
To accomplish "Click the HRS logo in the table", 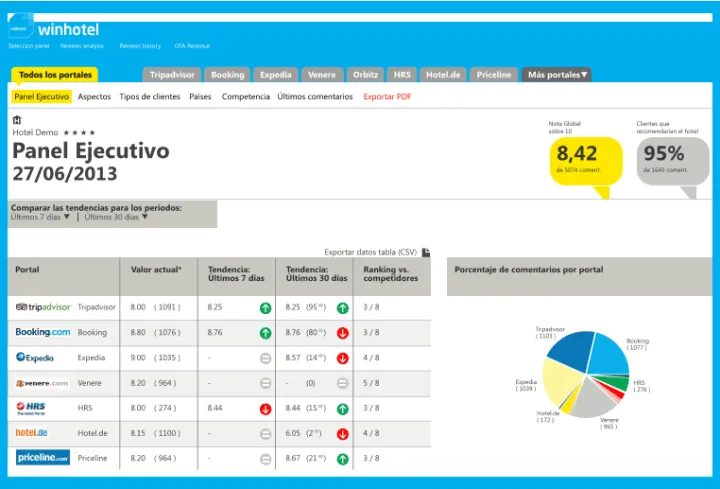I will click(x=28, y=408).
